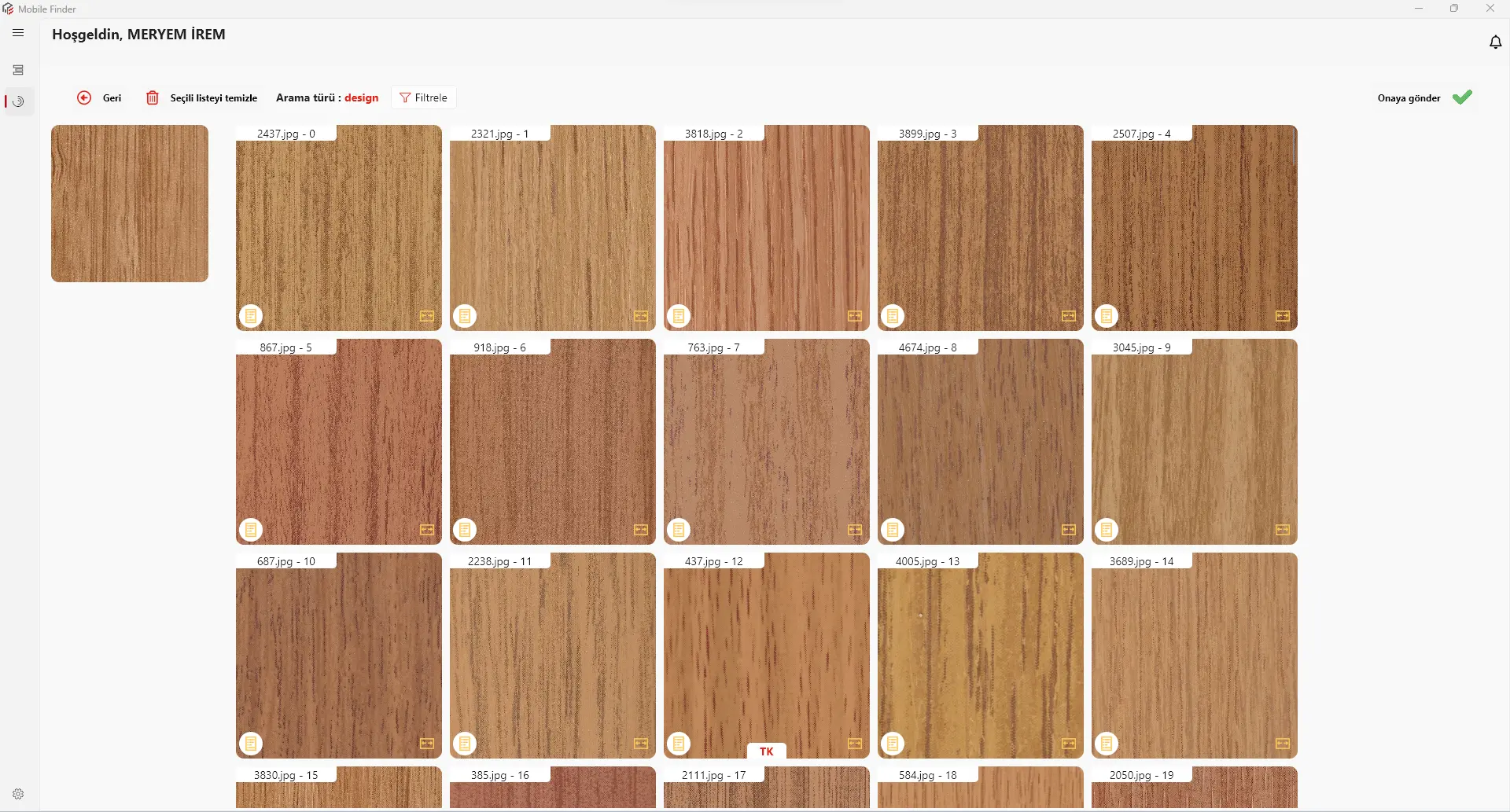1510x812 pixels.
Task: Click the compare icon on 2321.jpg
Action: point(641,316)
